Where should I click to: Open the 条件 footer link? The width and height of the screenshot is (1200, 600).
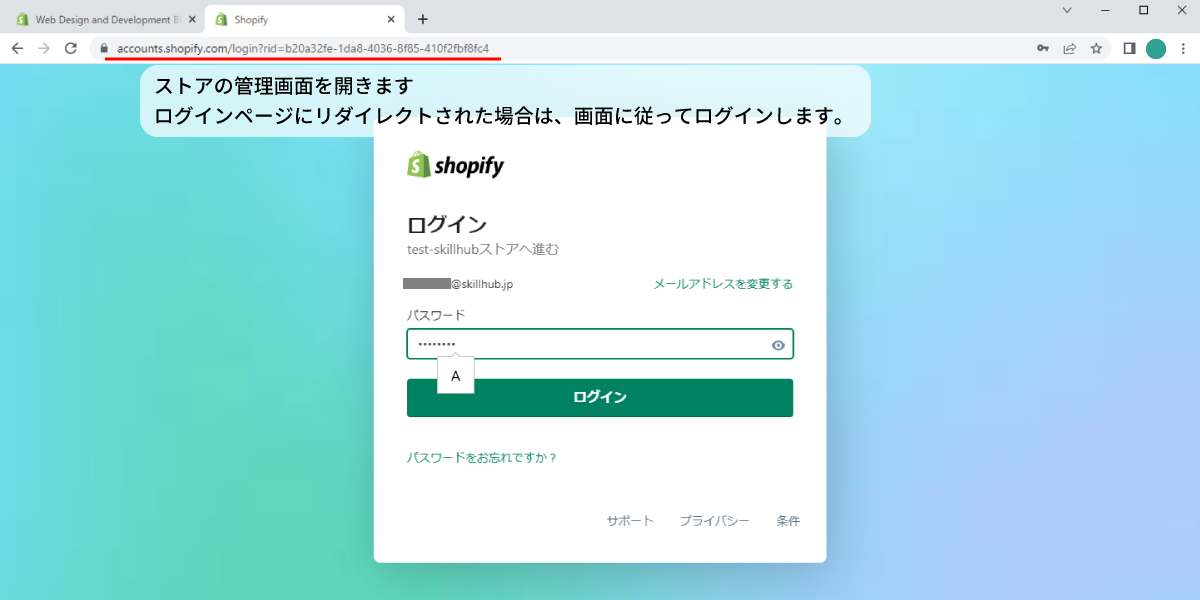click(x=788, y=521)
